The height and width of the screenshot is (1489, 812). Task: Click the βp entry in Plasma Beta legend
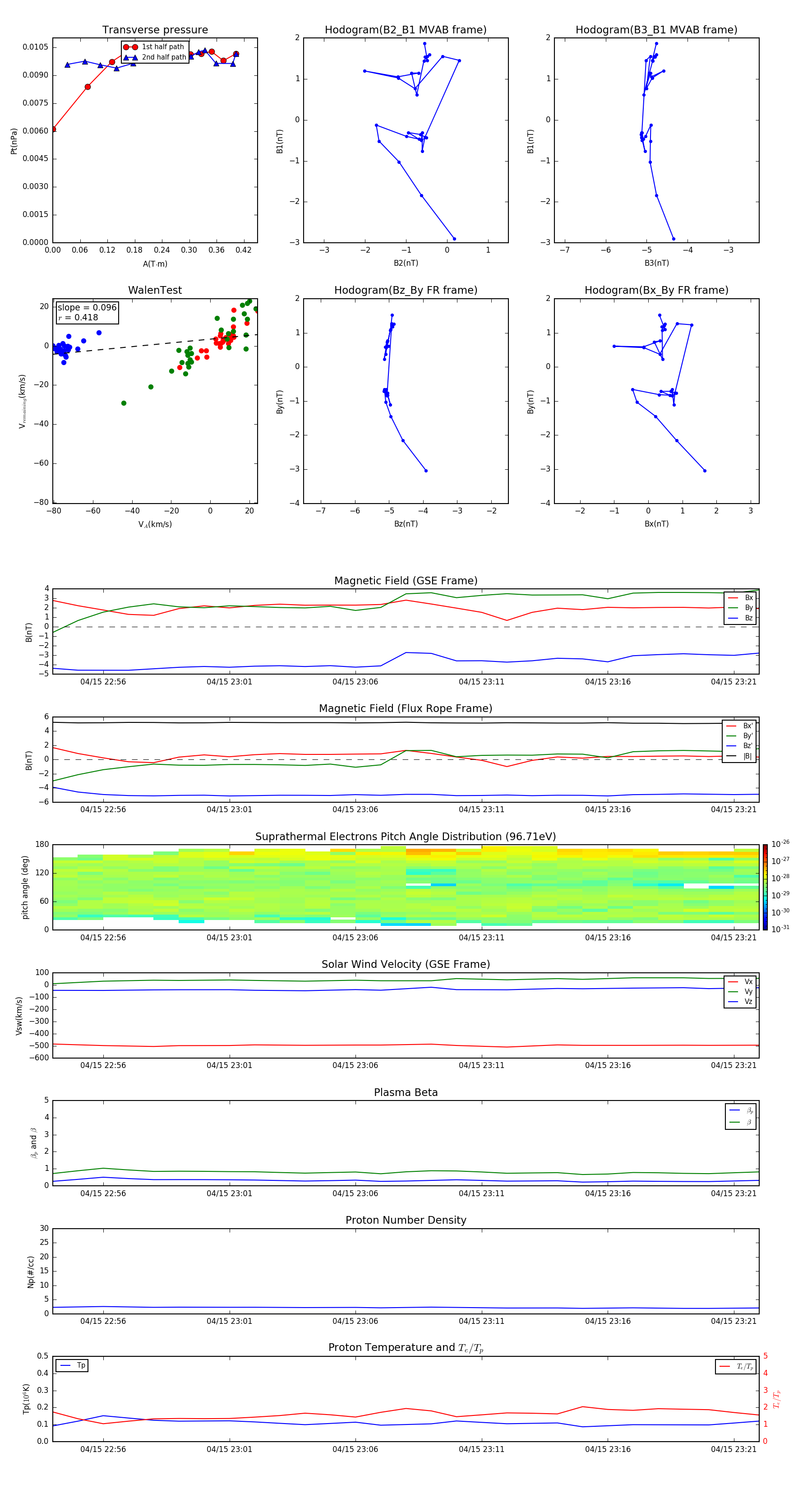[x=741, y=1110]
